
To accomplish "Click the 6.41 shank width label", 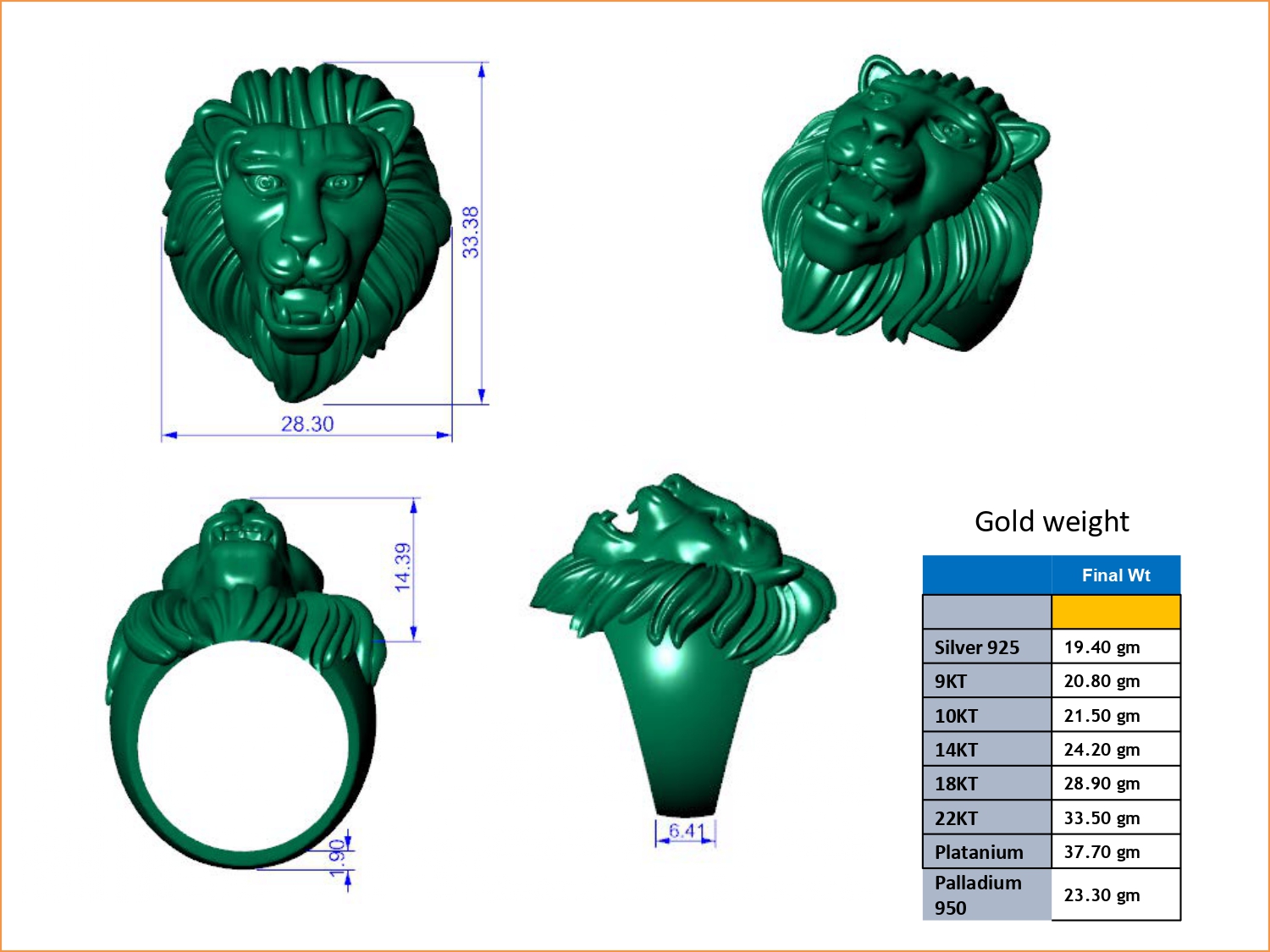I will (686, 831).
